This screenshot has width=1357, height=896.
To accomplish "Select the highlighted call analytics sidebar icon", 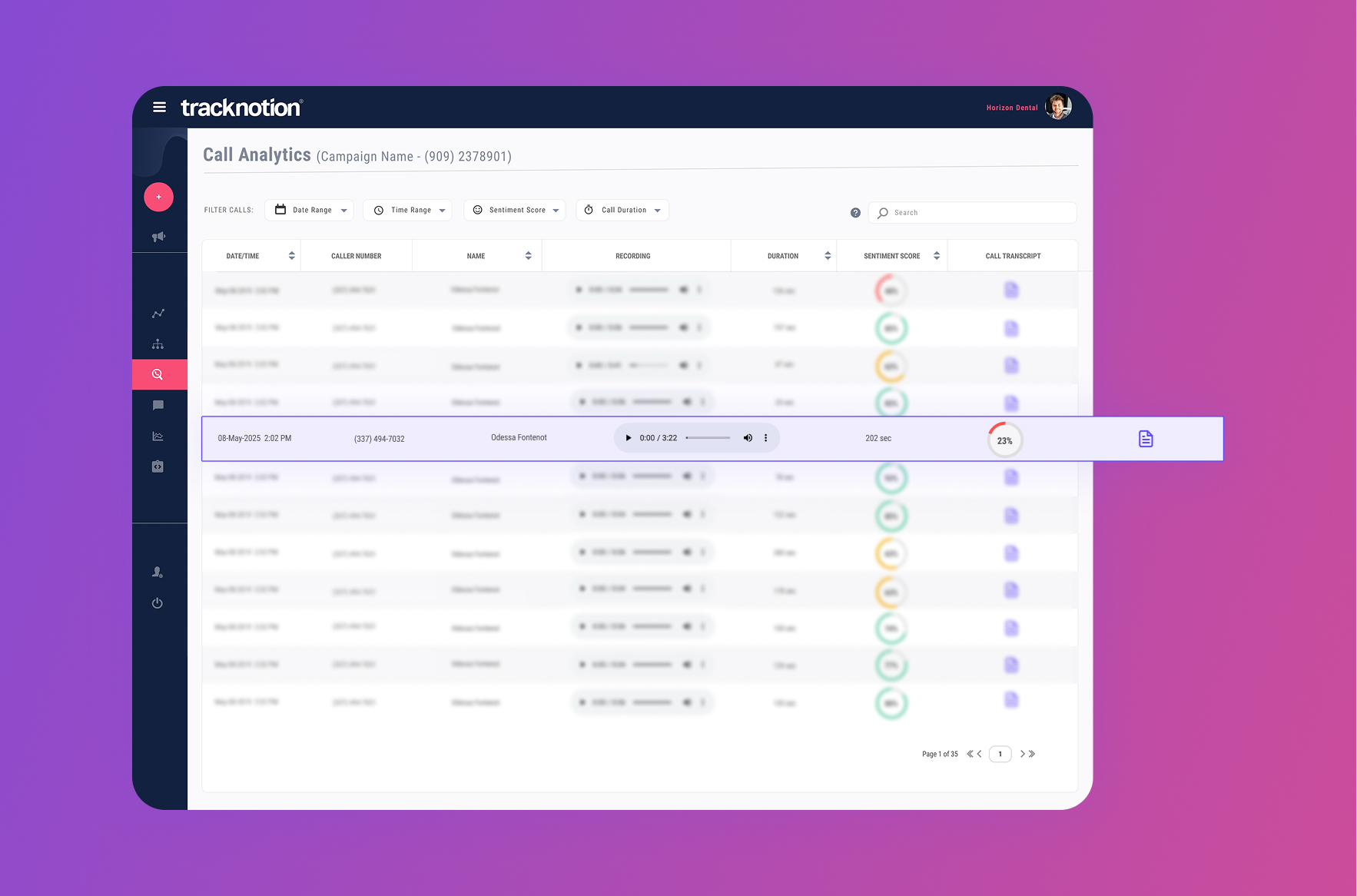I will 159,374.
